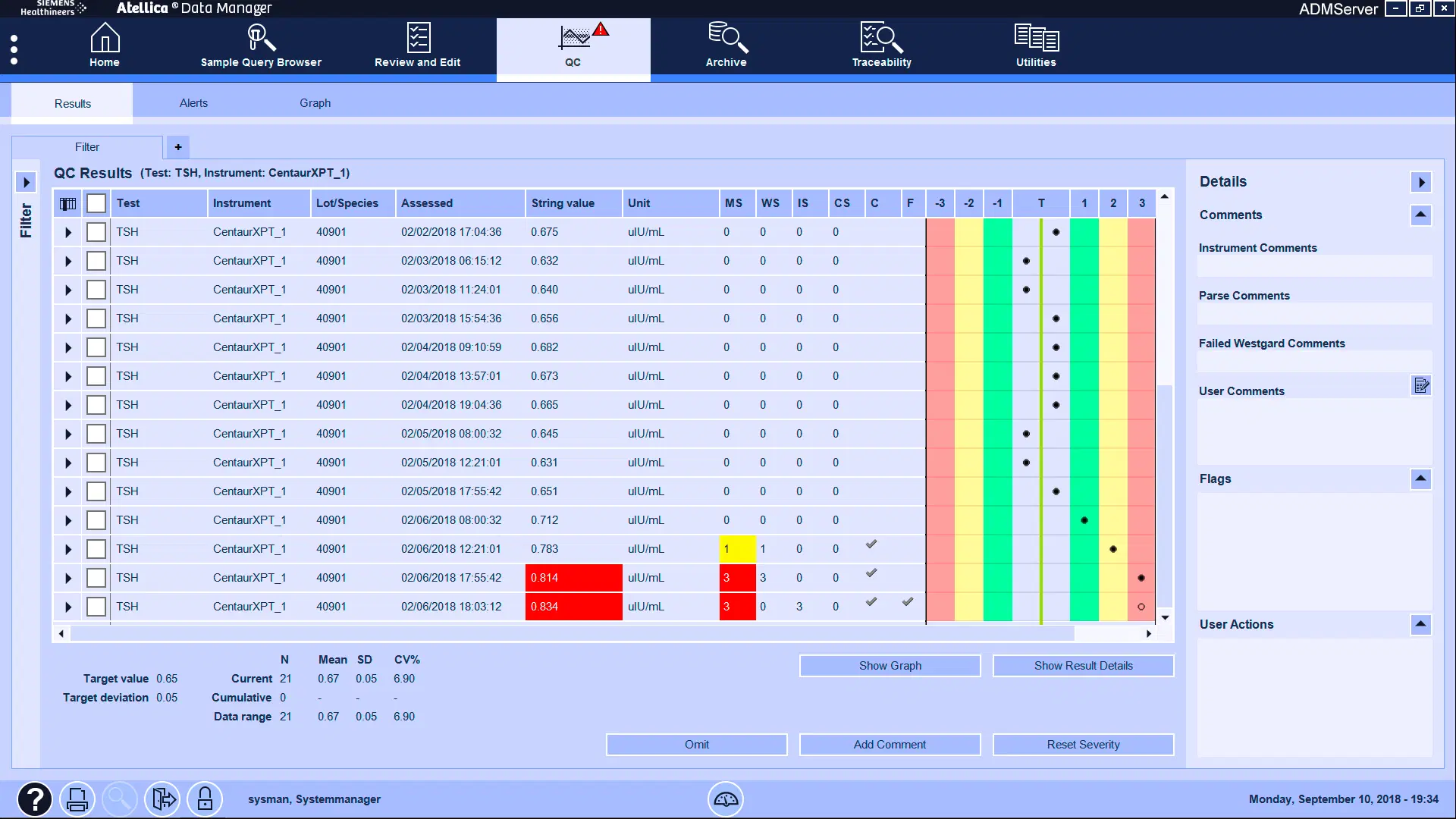This screenshot has width=1456, height=819.
Task: Open the Graph tab
Action: [315, 102]
